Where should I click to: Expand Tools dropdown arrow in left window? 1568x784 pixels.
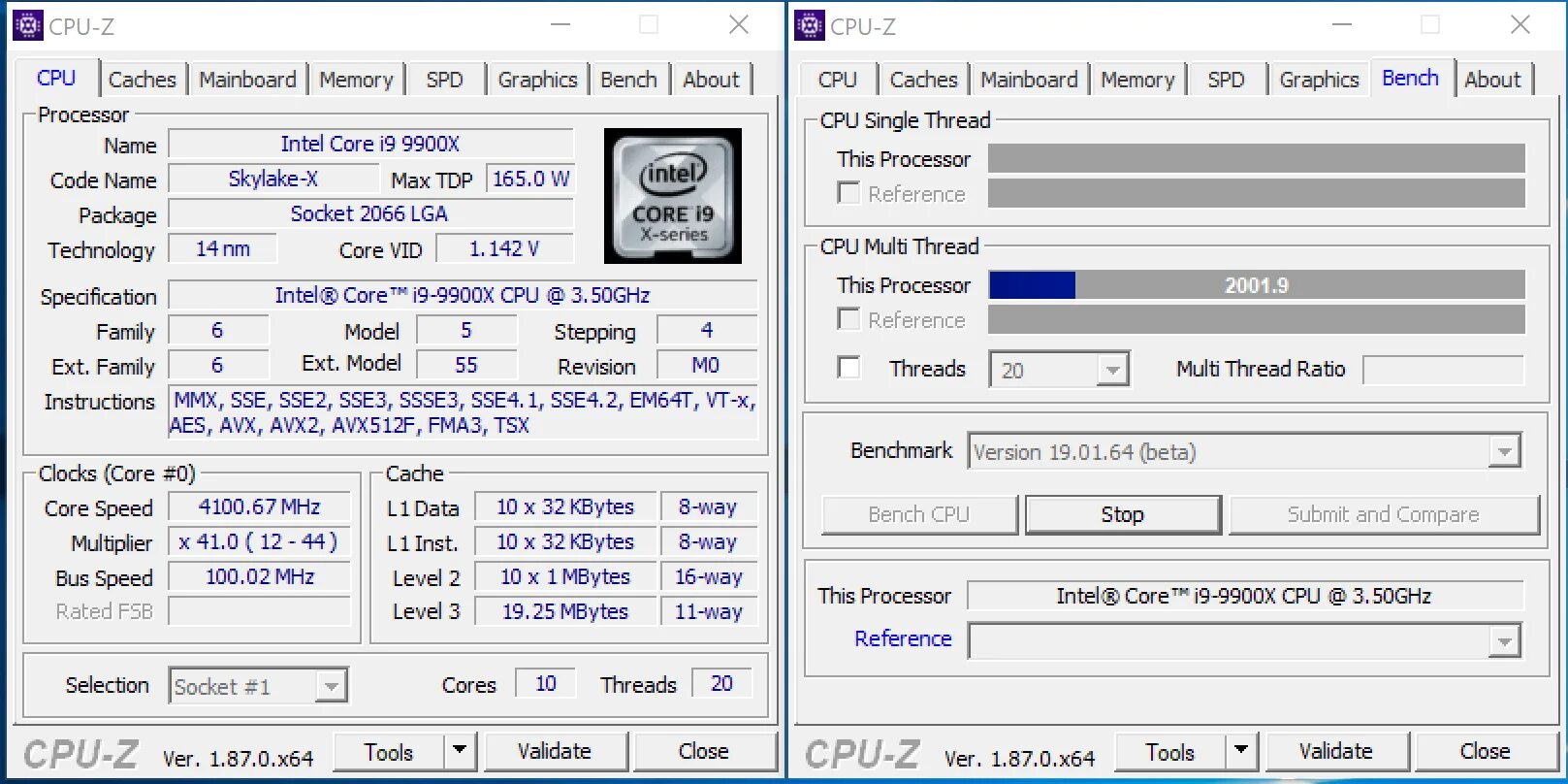[460, 751]
